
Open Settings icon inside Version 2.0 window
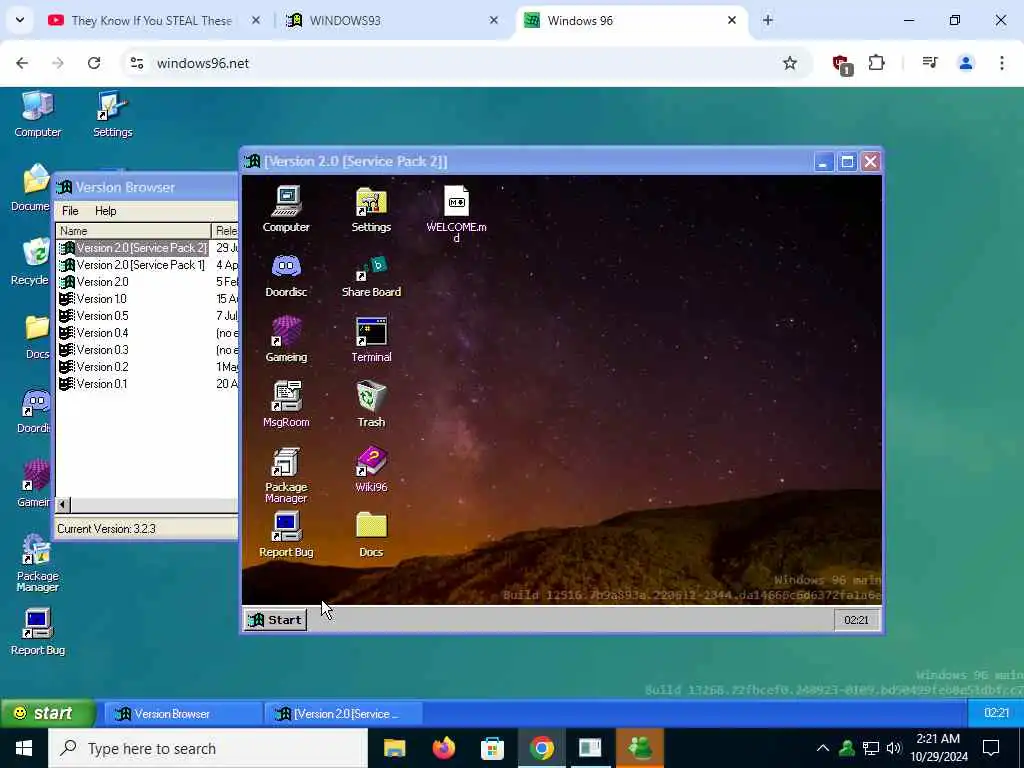click(x=371, y=209)
